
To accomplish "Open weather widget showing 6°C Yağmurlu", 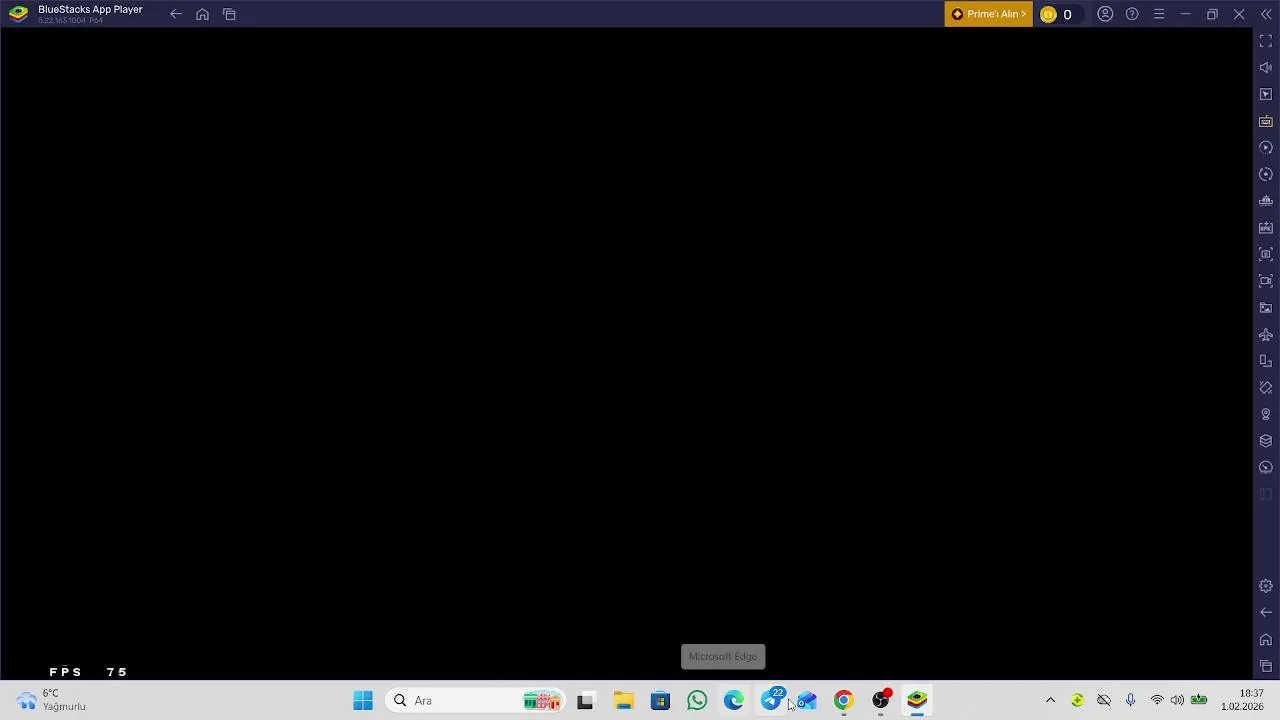I will pyautogui.click(x=52, y=700).
